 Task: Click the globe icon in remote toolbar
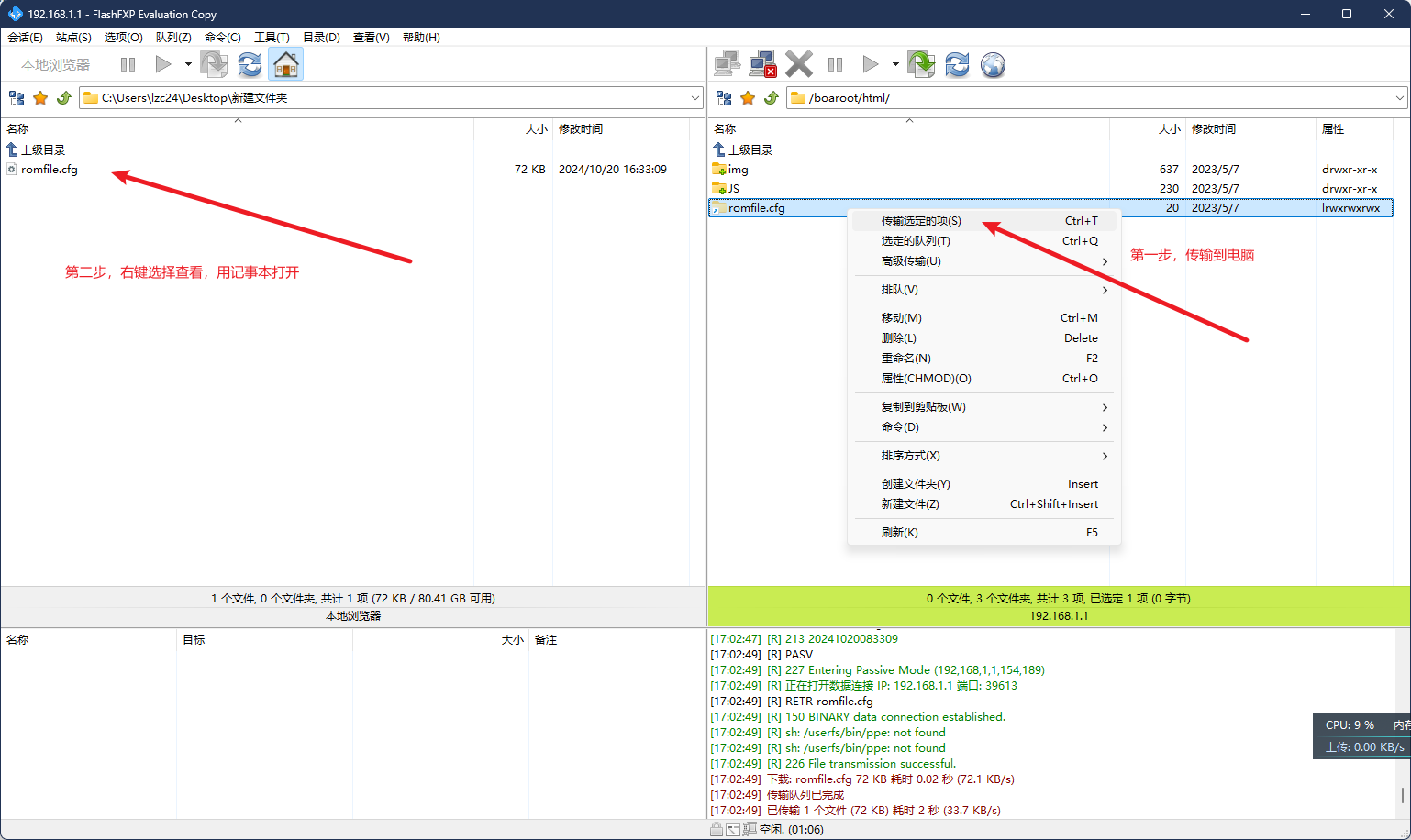[x=993, y=64]
